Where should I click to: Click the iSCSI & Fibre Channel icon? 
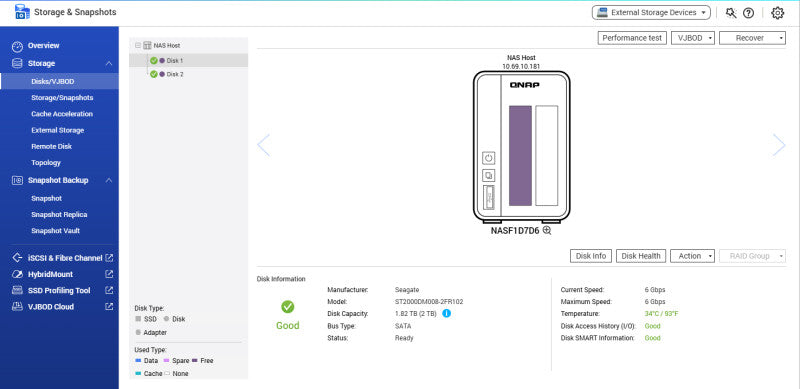[17, 258]
